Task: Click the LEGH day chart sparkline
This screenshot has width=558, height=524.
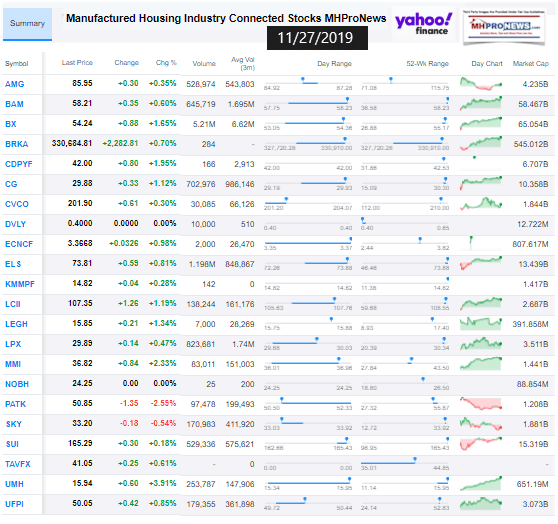Action: pyautogui.click(x=481, y=324)
